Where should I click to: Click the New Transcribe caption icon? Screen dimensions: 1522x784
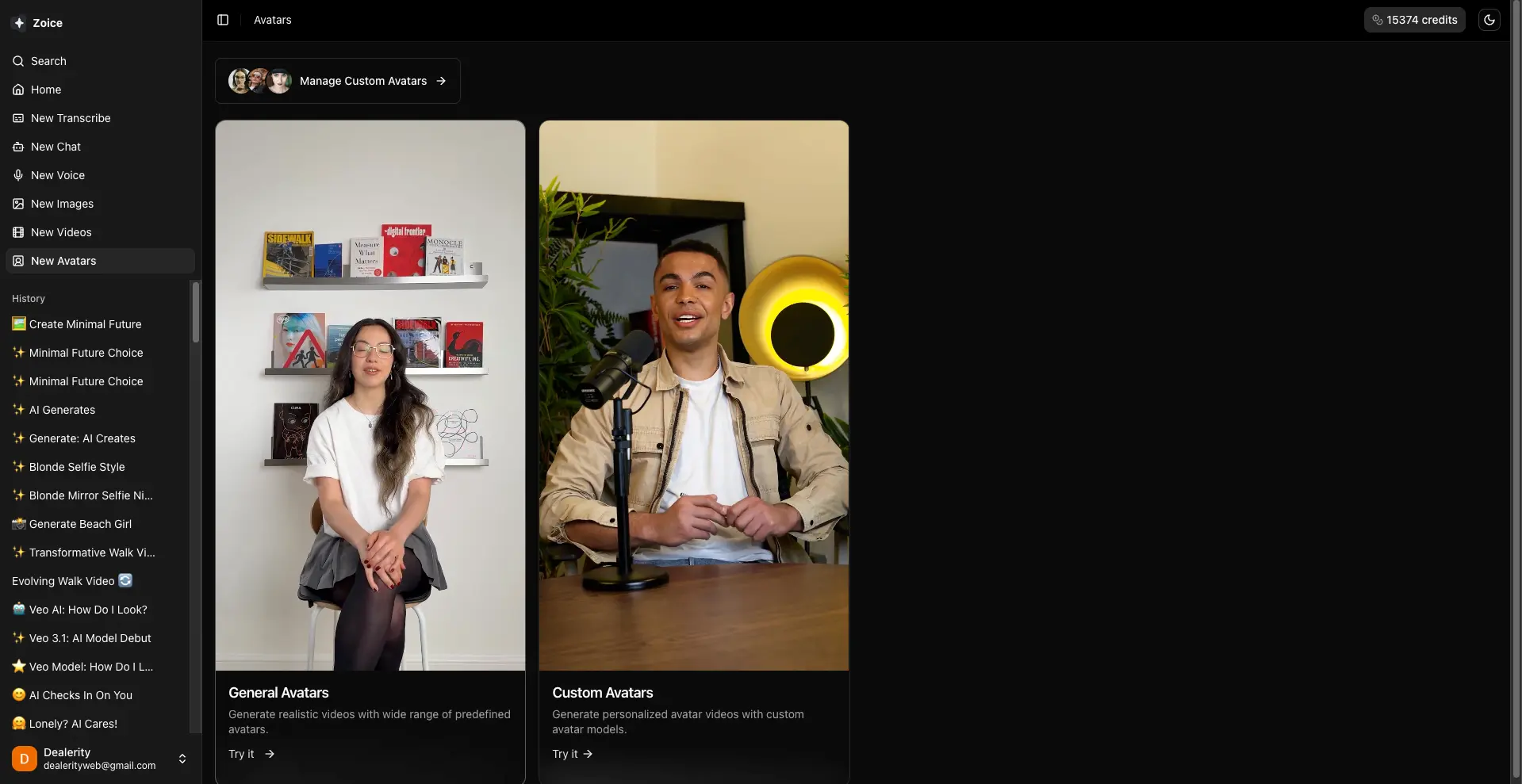click(18, 118)
